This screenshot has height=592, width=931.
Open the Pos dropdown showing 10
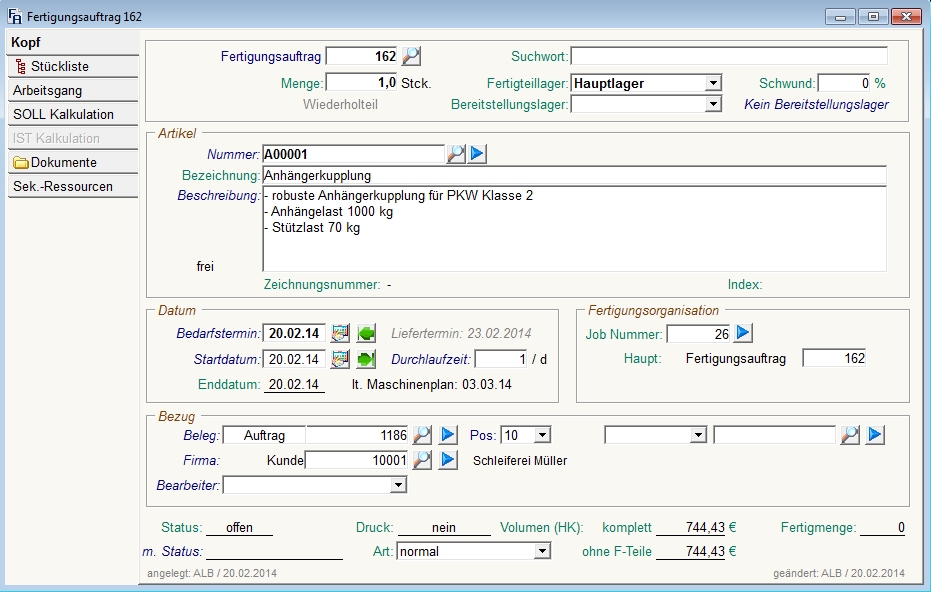pyautogui.click(x=542, y=435)
